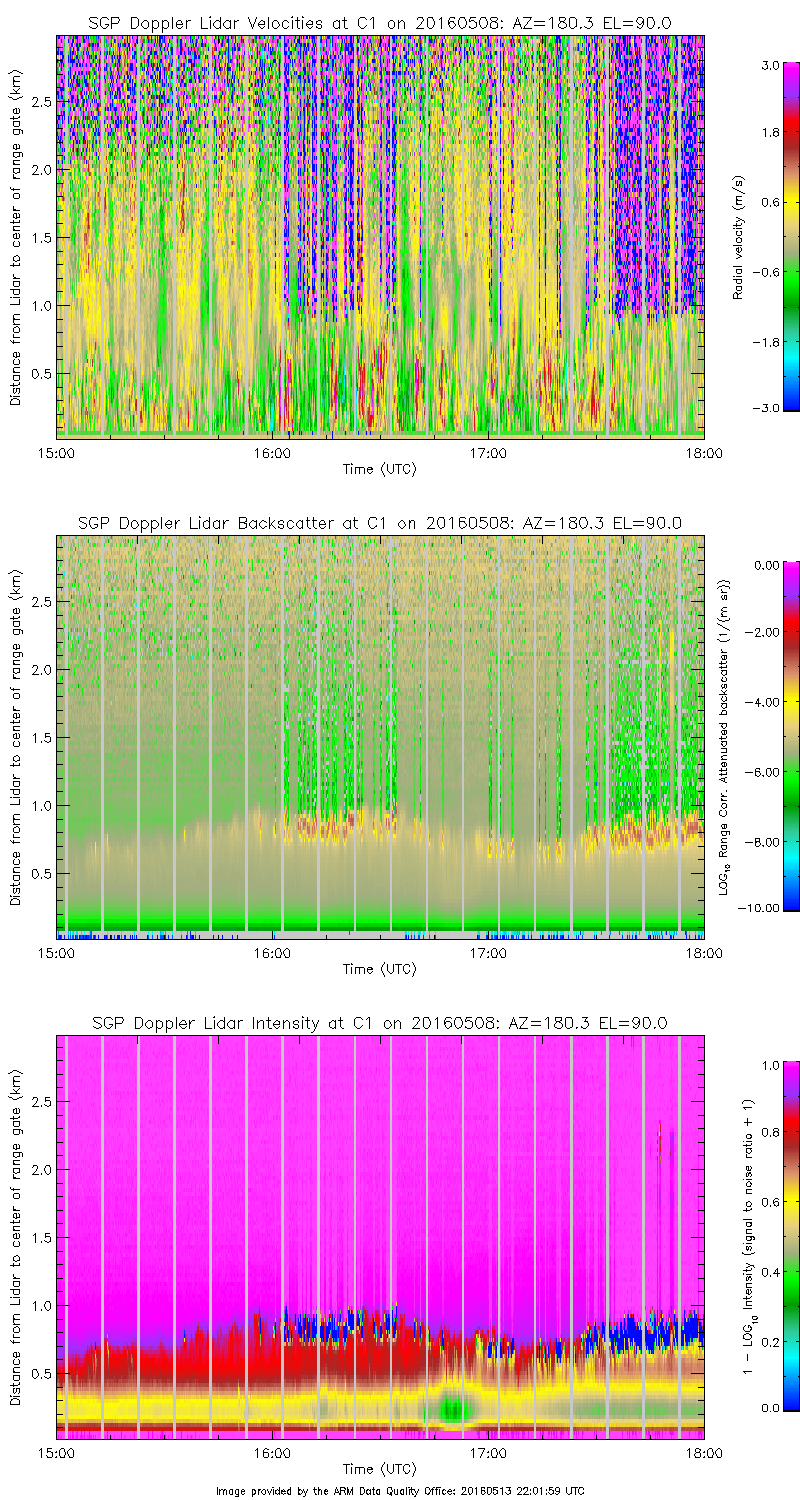Click the Backscatter plot's y-axis distance label
The width and height of the screenshot is (800, 1500).
[x=16, y=736]
